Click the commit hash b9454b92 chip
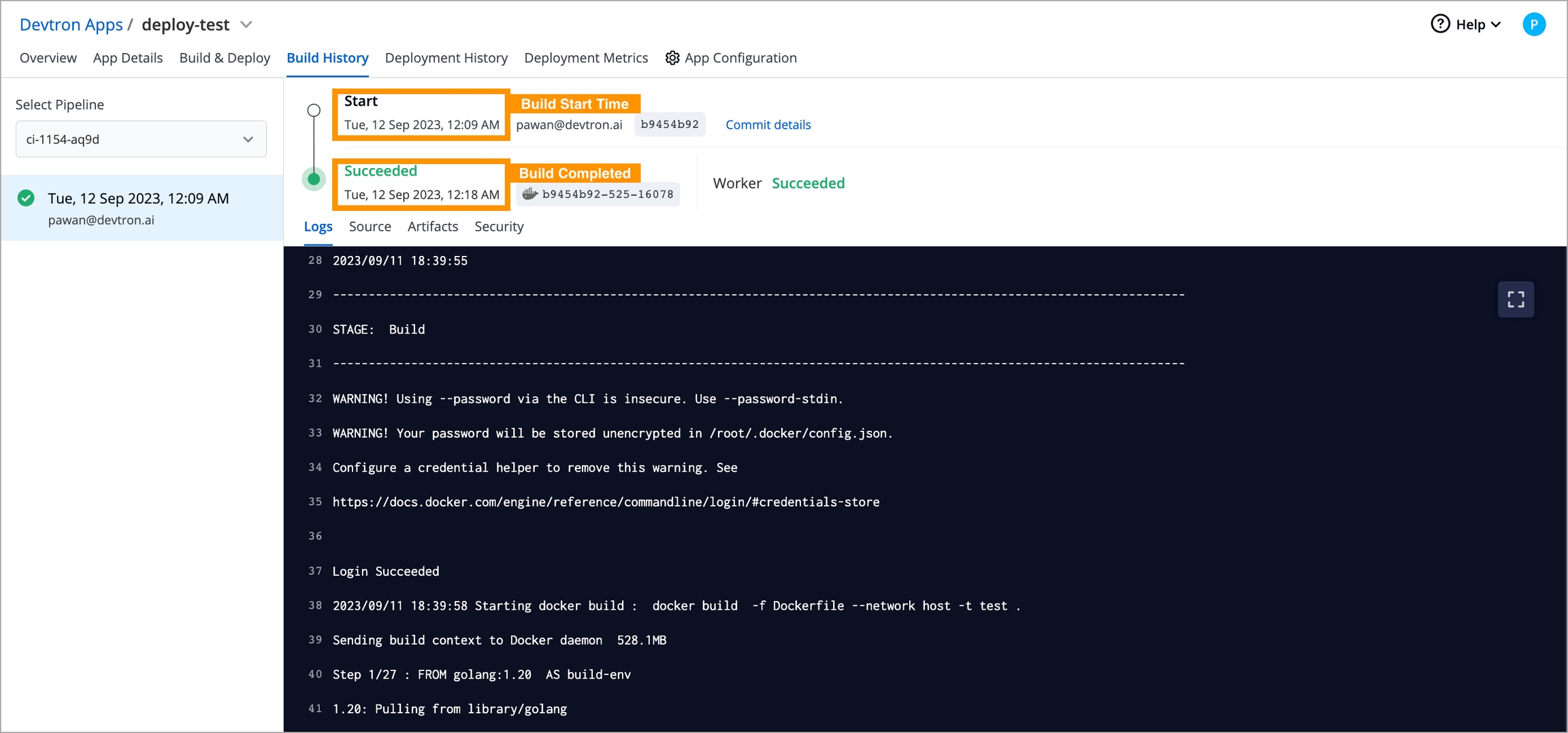 click(x=670, y=125)
